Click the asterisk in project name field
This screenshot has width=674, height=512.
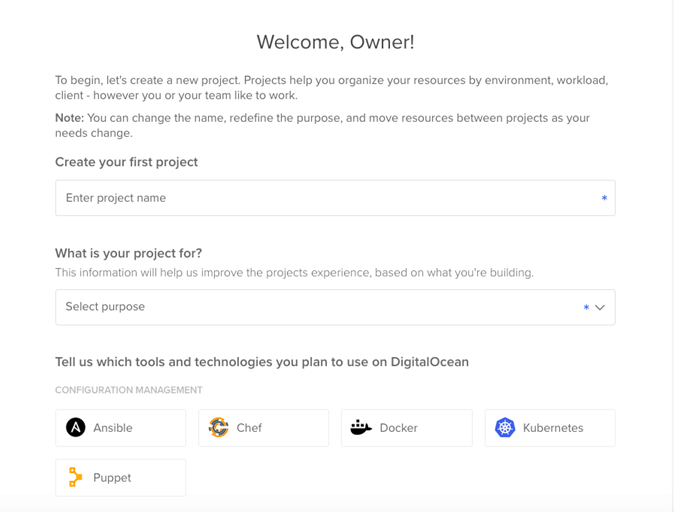pyautogui.click(x=604, y=198)
